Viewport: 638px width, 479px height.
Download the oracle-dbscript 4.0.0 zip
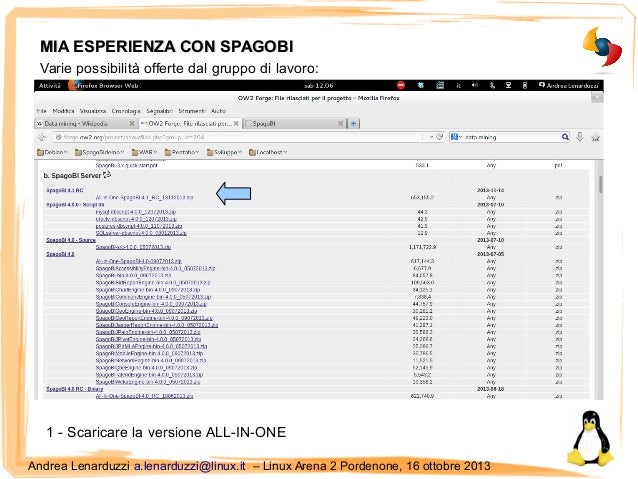click(x=136, y=219)
